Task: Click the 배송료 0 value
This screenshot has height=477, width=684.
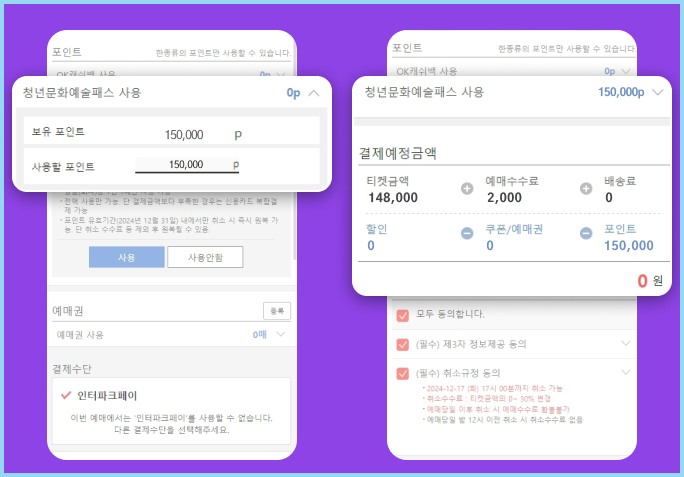Action: (x=609, y=198)
